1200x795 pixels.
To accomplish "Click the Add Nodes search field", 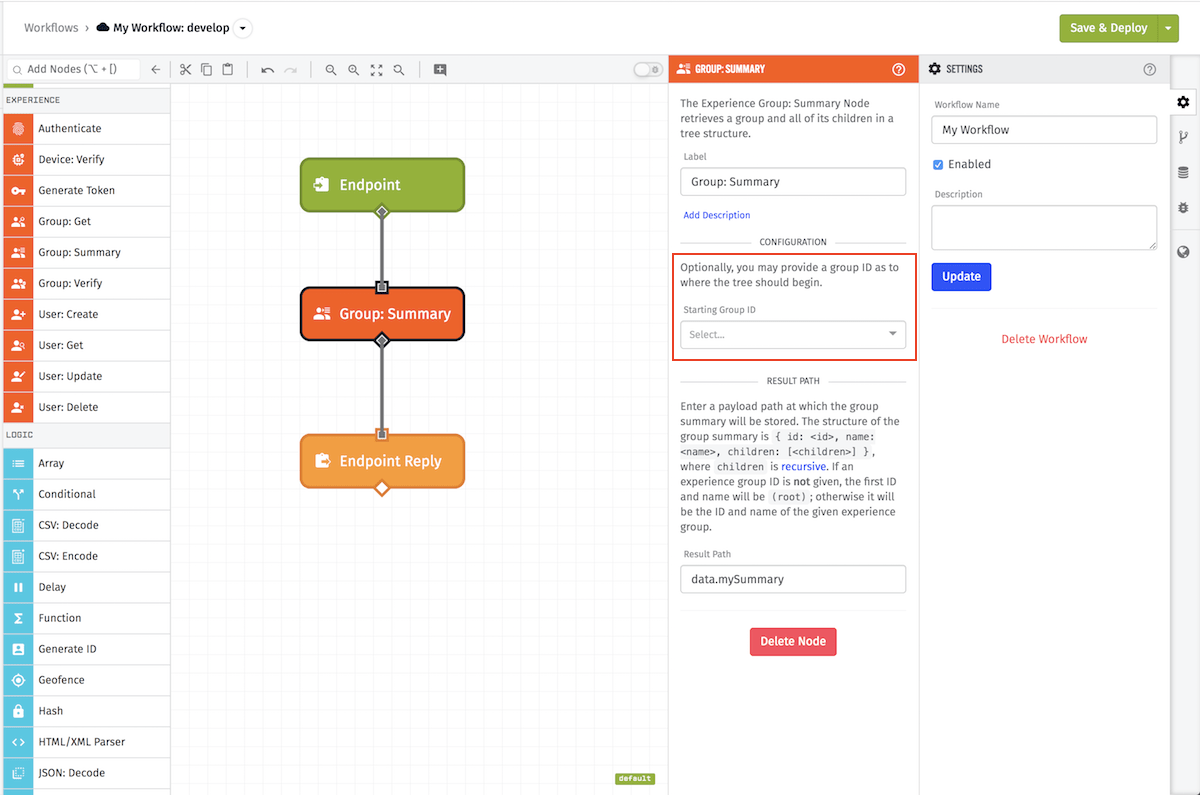I will [73, 69].
